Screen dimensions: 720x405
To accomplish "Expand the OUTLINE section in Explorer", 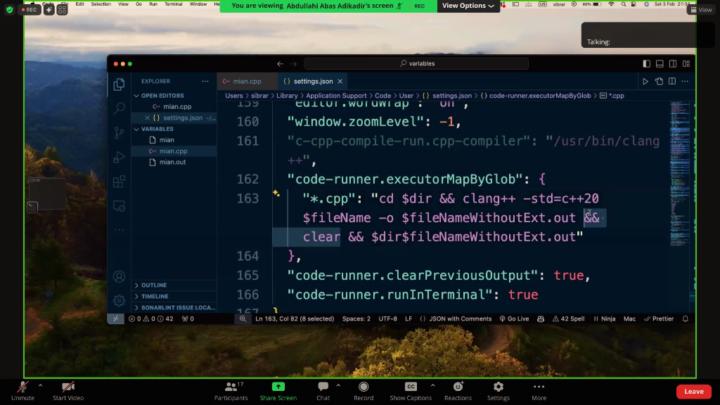I will click(x=155, y=285).
